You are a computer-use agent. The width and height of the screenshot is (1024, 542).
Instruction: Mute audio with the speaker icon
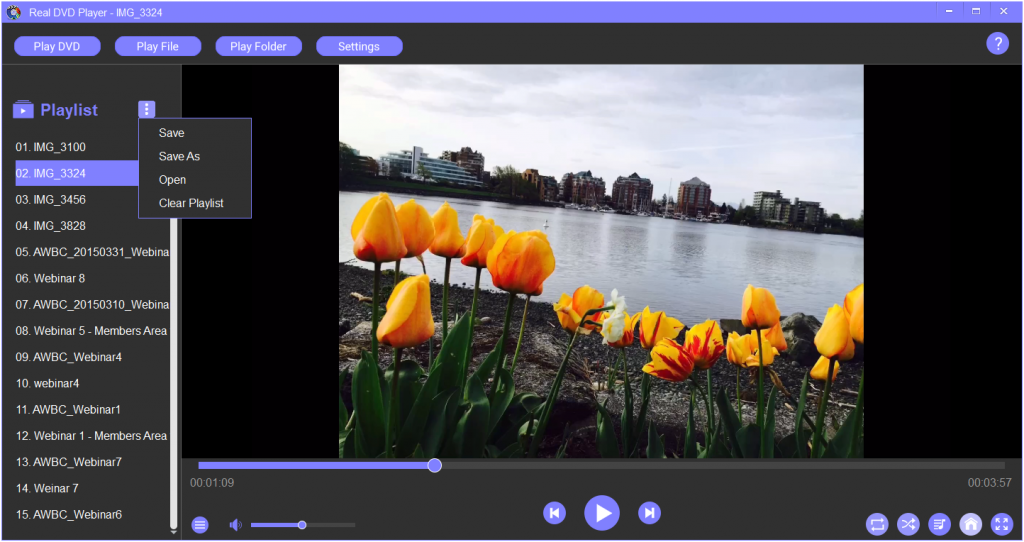[x=235, y=524]
